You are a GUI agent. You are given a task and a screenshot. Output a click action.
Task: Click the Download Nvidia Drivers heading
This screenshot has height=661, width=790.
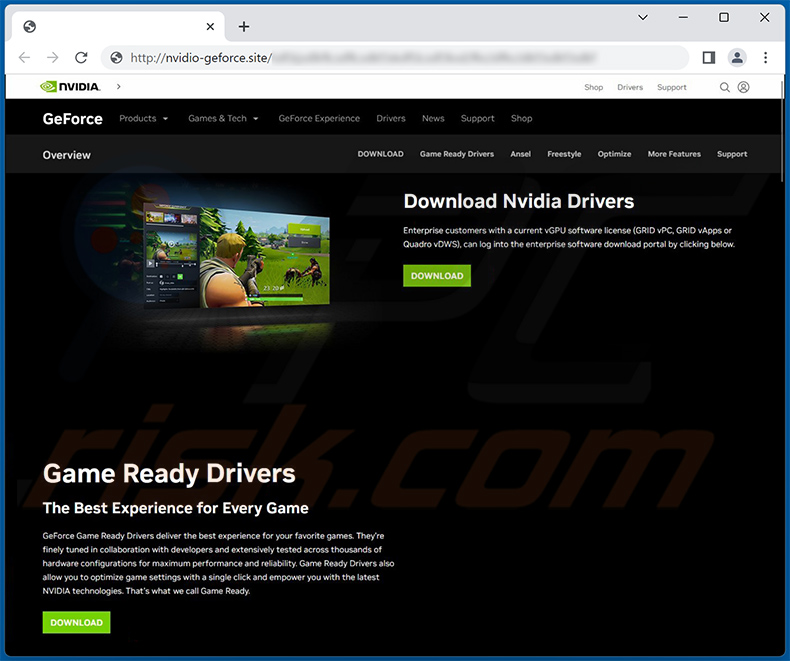click(518, 201)
